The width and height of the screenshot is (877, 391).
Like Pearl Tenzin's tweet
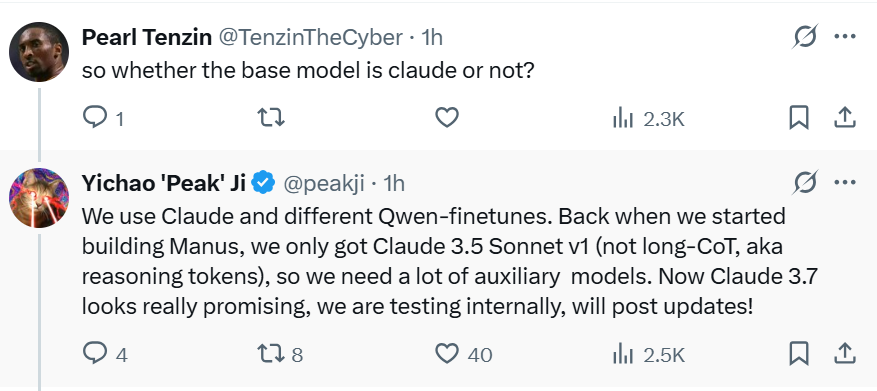click(x=447, y=118)
